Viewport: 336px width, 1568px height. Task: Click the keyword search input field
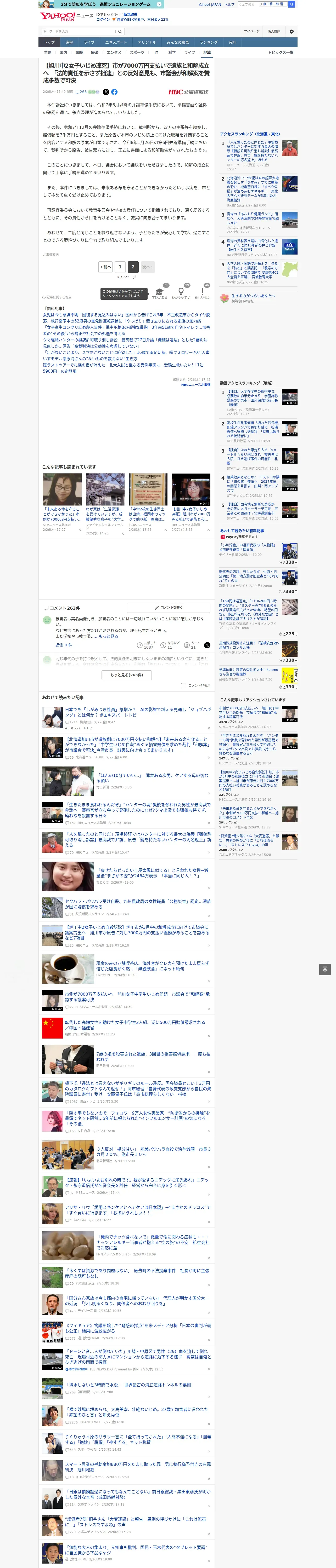point(79,31)
